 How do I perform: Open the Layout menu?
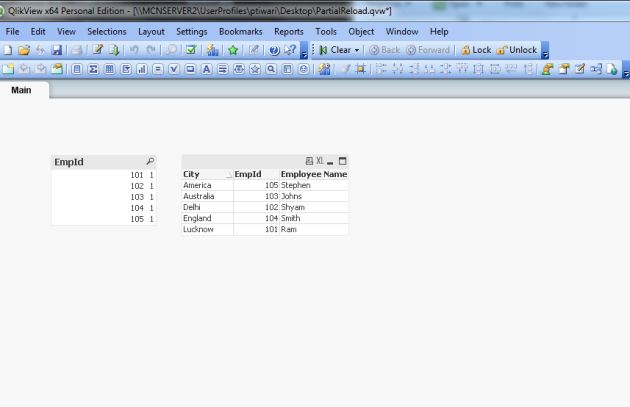pyautogui.click(x=151, y=31)
